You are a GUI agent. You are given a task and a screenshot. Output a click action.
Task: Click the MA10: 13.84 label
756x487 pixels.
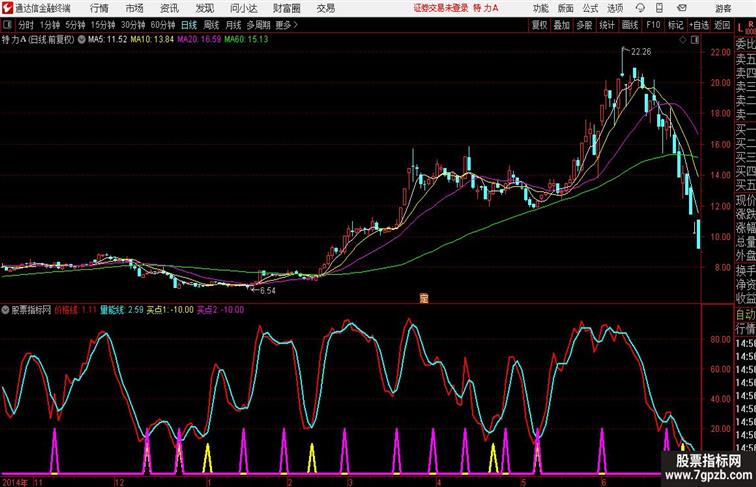pyautogui.click(x=152, y=40)
